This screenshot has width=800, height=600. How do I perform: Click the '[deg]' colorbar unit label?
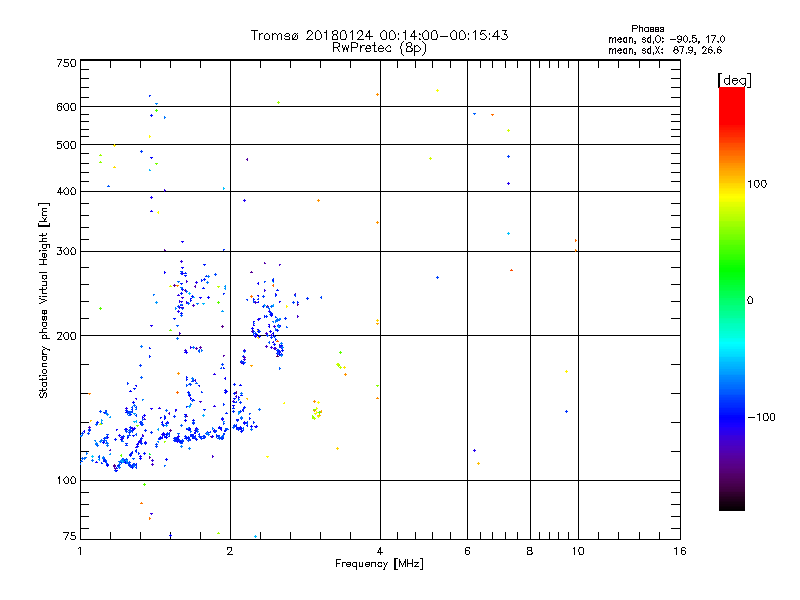[x=734, y=80]
